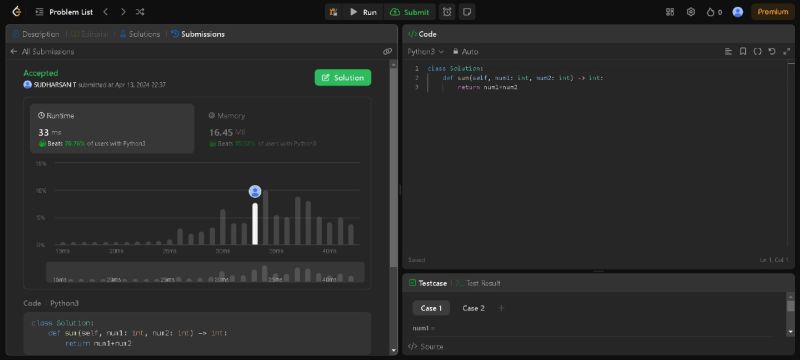The height and width of the screenshot is (360, 800).
Task: Go back to All Submissions
Action: coord(42,52)
